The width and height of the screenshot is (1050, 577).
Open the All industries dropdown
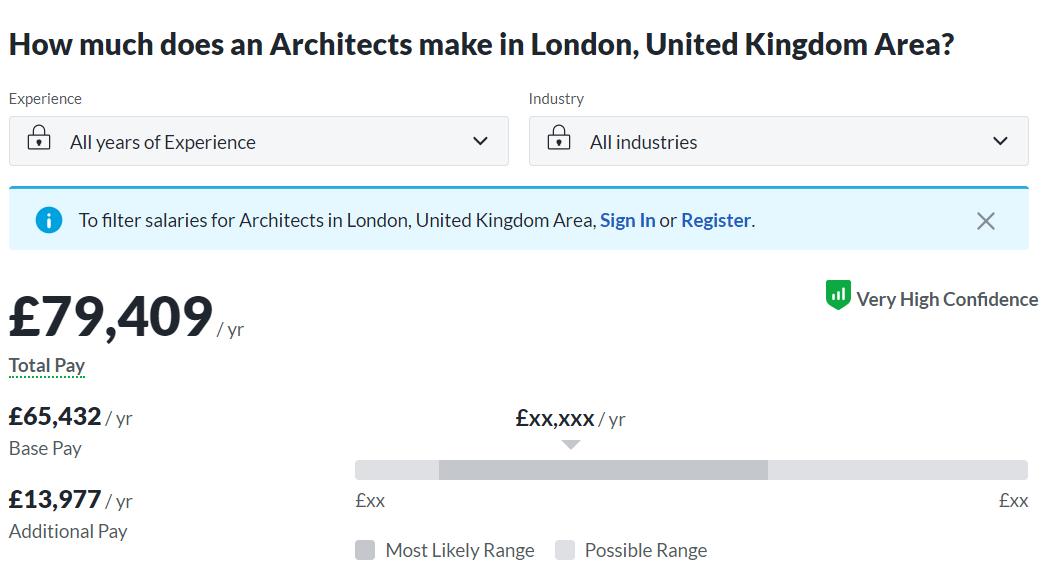point(778,141)
